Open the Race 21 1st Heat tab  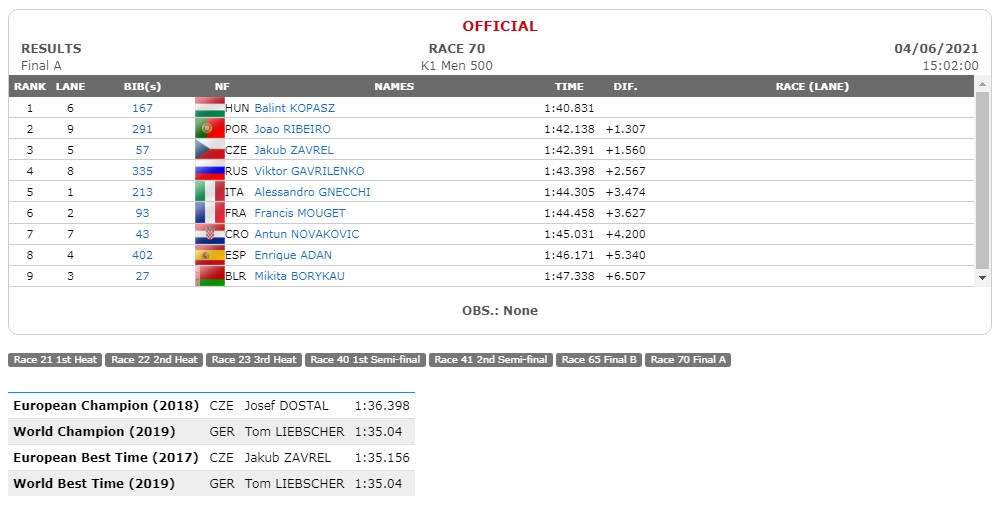(55, 359)
